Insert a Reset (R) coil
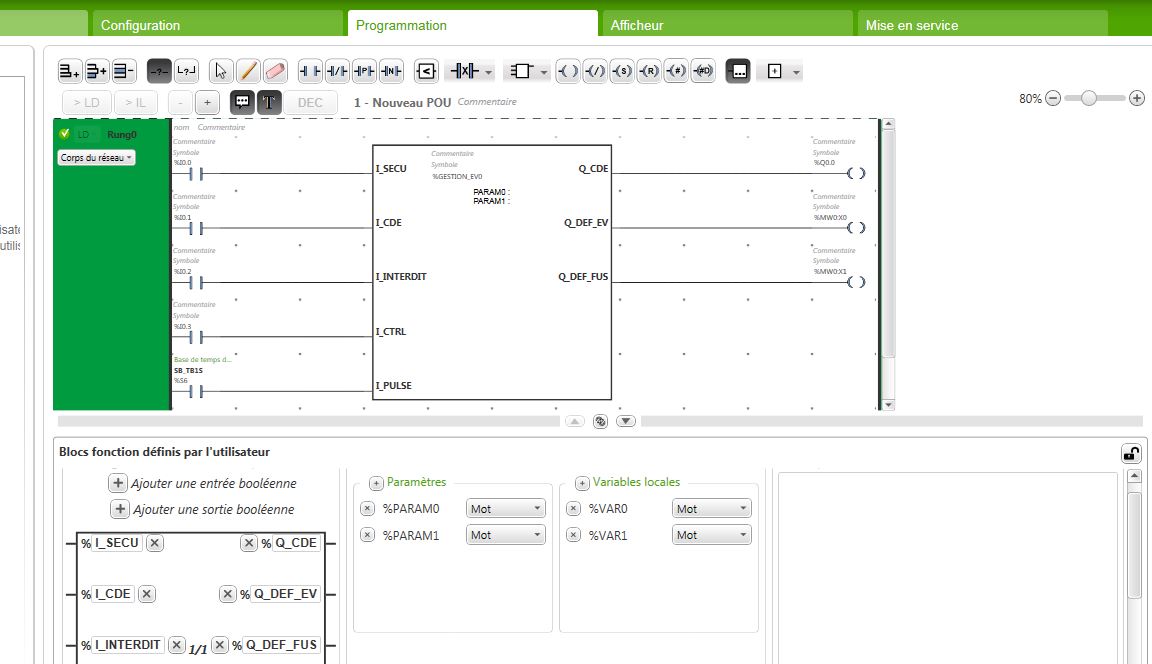The image size is (1152, 664). tap(649, 71)
